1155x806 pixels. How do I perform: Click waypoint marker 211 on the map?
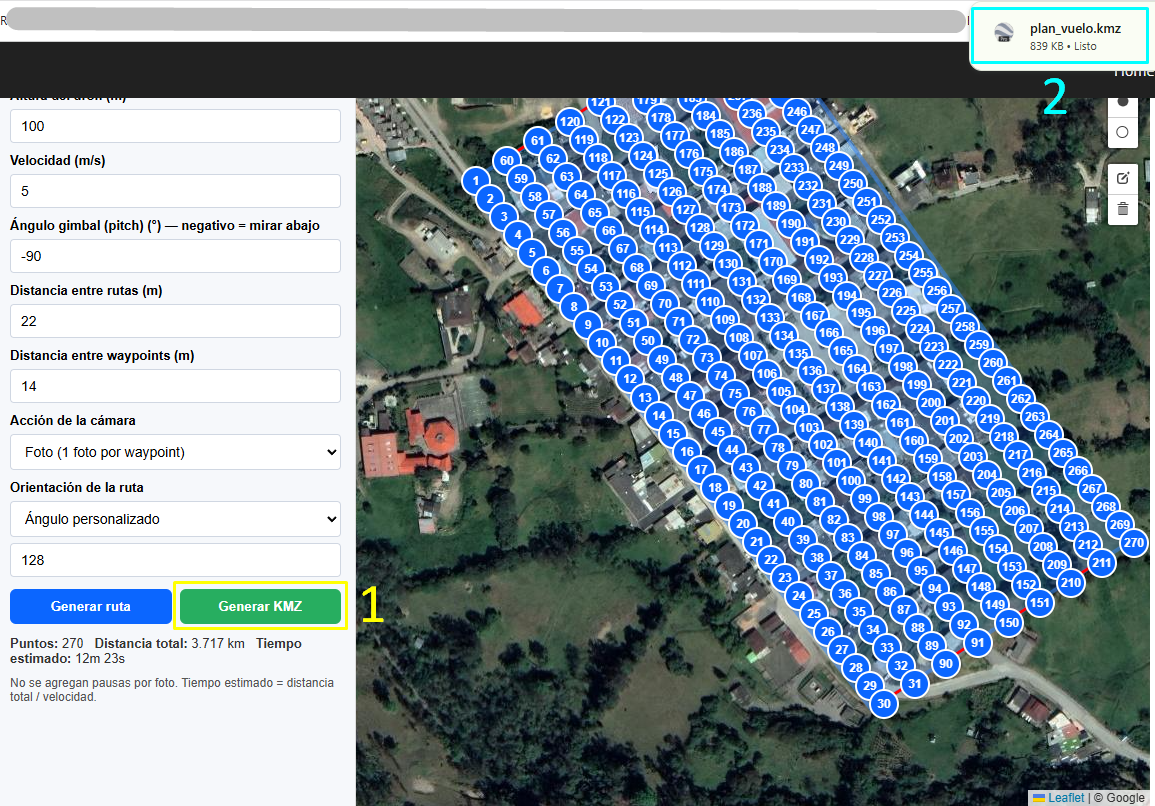(1101, 563)
